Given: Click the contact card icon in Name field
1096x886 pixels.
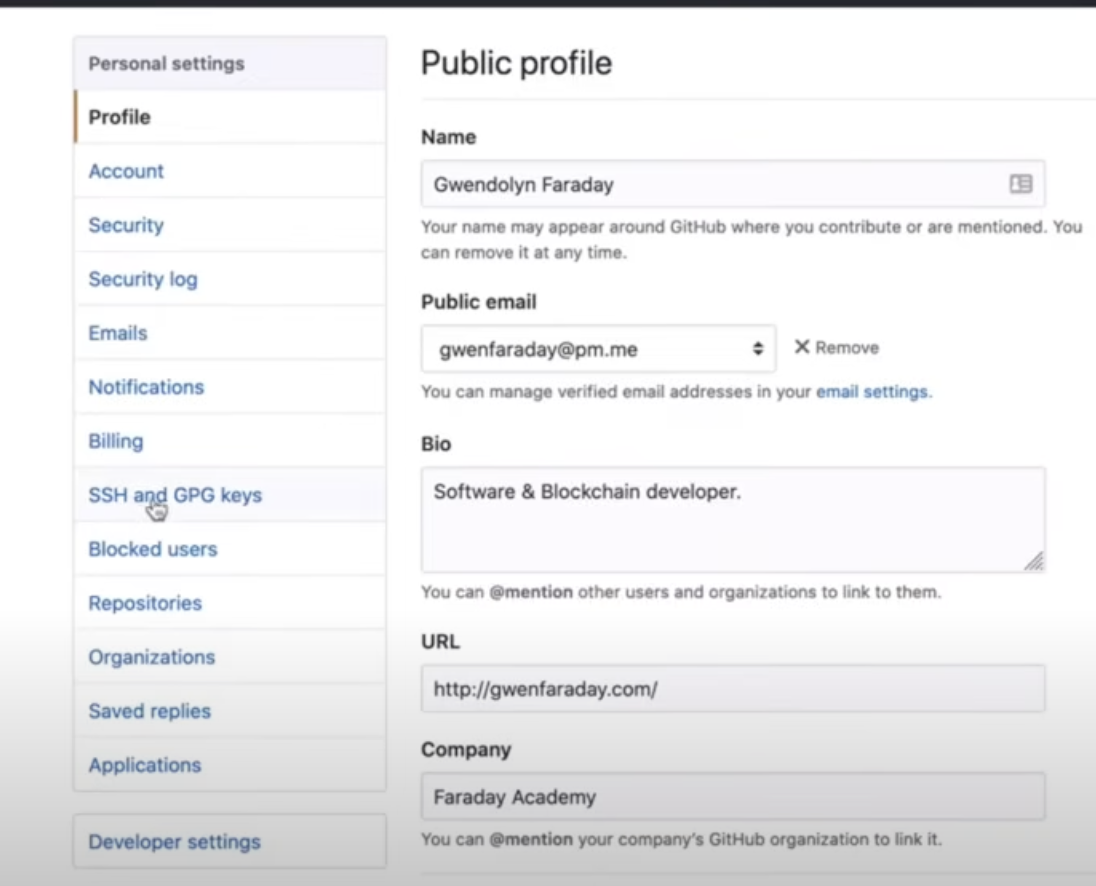Looking at the screenshot, I should click(x=1020, y=184).
